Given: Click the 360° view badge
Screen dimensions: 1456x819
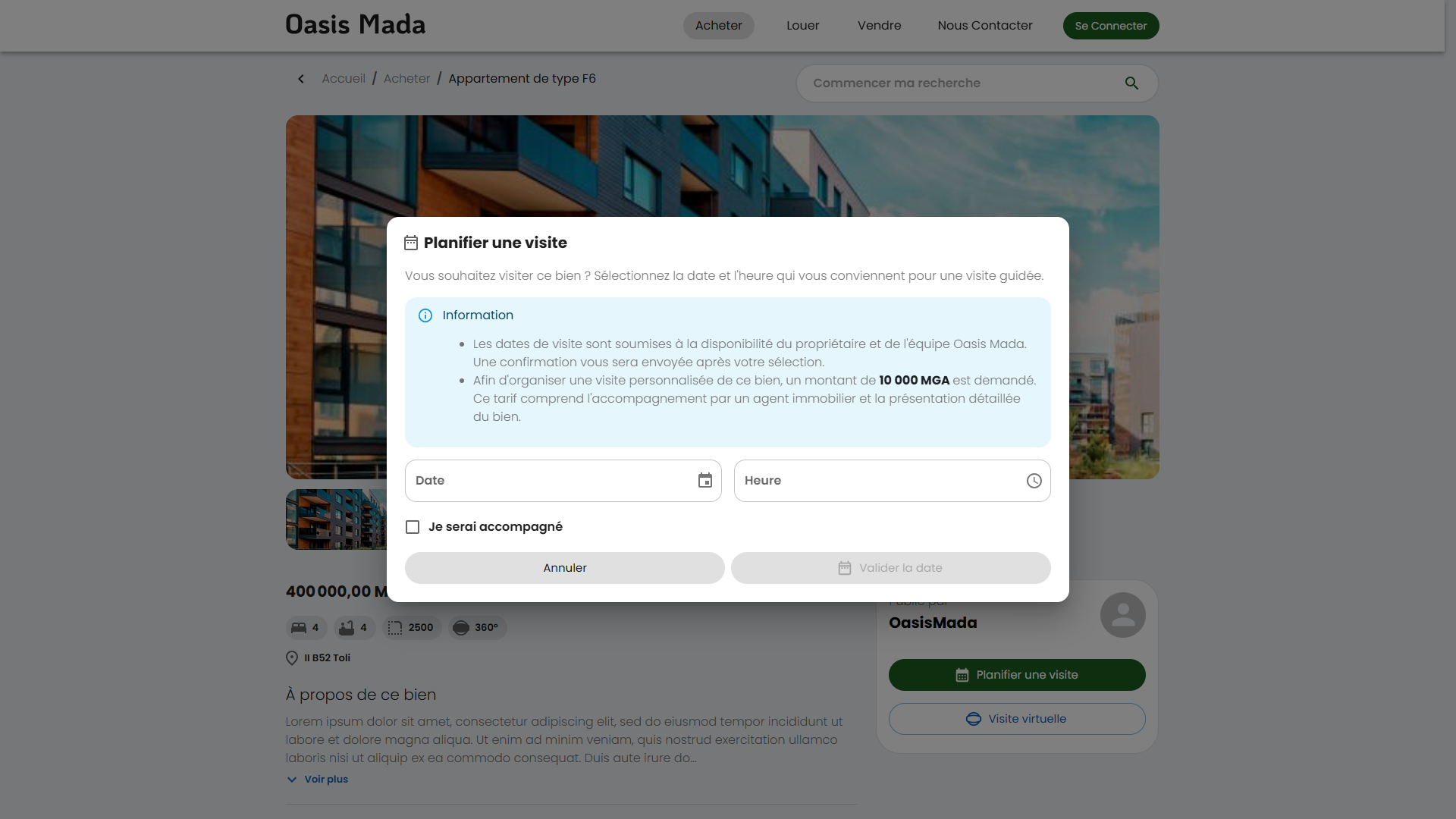Looking at the screenshot, I should pyautogui.click(x=477, y=628).
